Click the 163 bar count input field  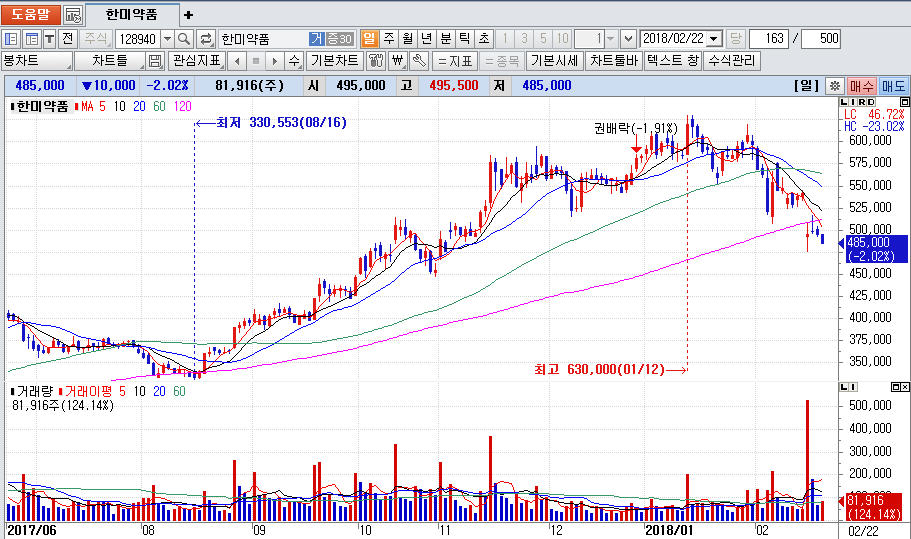pyautogui.click(x=769, y=39)
